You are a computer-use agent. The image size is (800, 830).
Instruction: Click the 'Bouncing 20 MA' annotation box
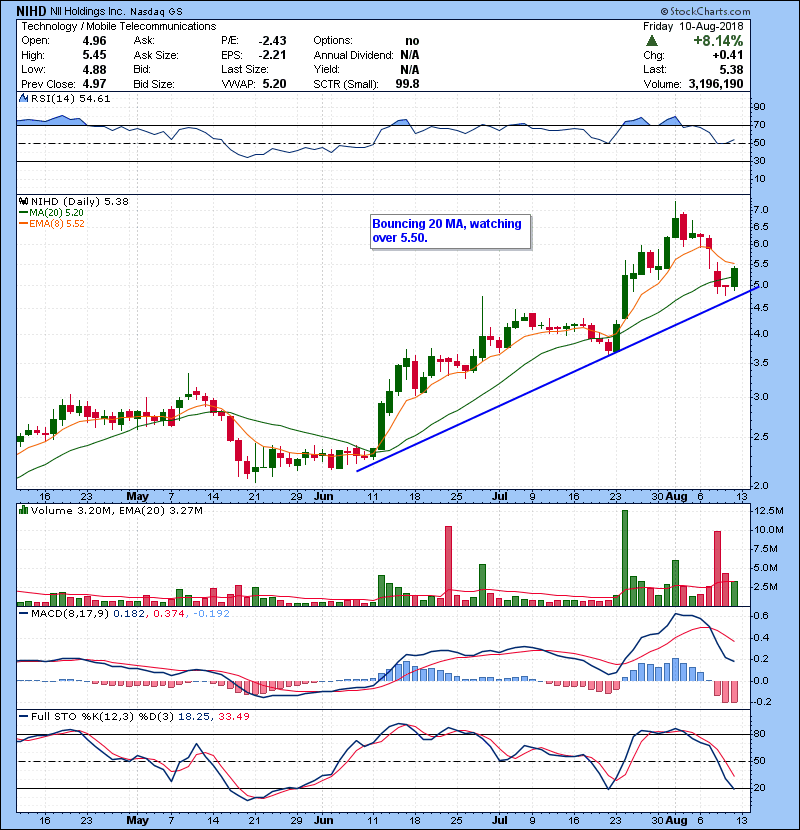(449, 231)
